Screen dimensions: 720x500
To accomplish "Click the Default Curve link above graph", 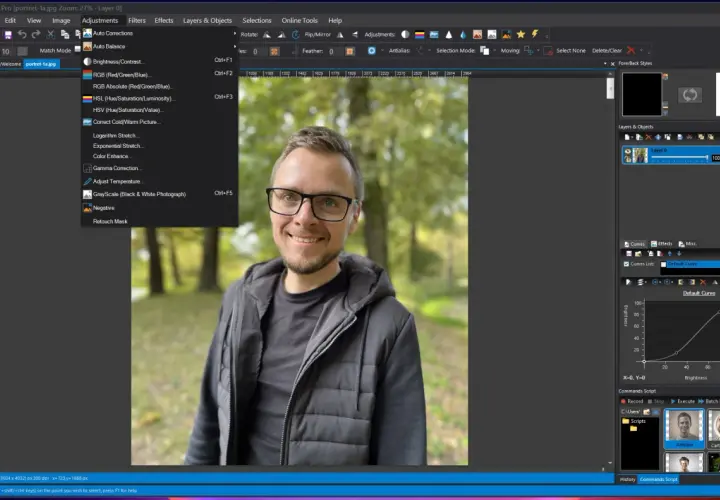I will 699,293.
